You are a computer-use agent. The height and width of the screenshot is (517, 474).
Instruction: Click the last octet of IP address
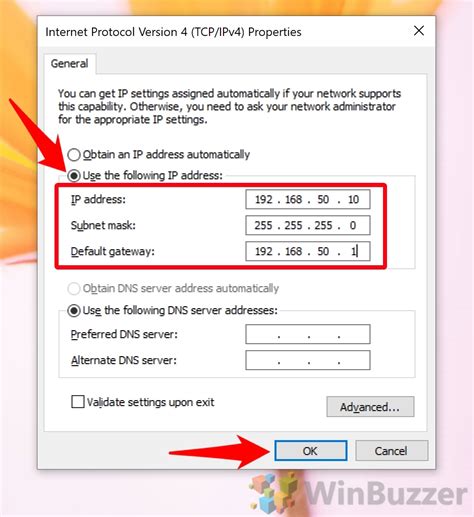[x=353, y=199]
